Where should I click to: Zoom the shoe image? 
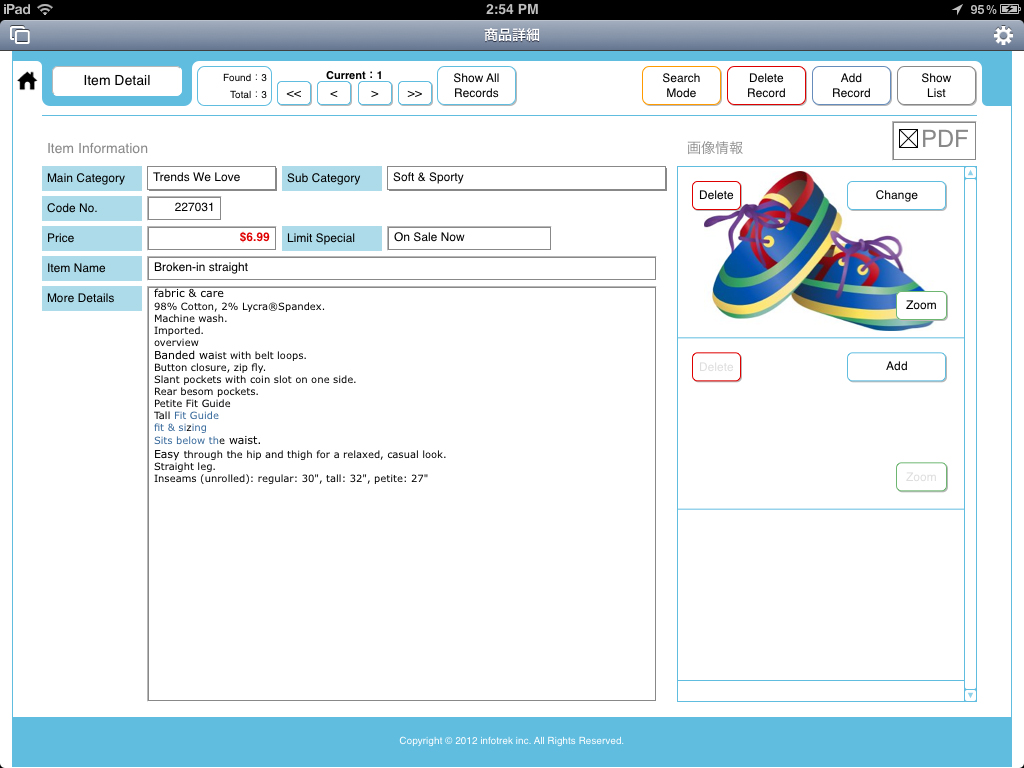[921, 306]
